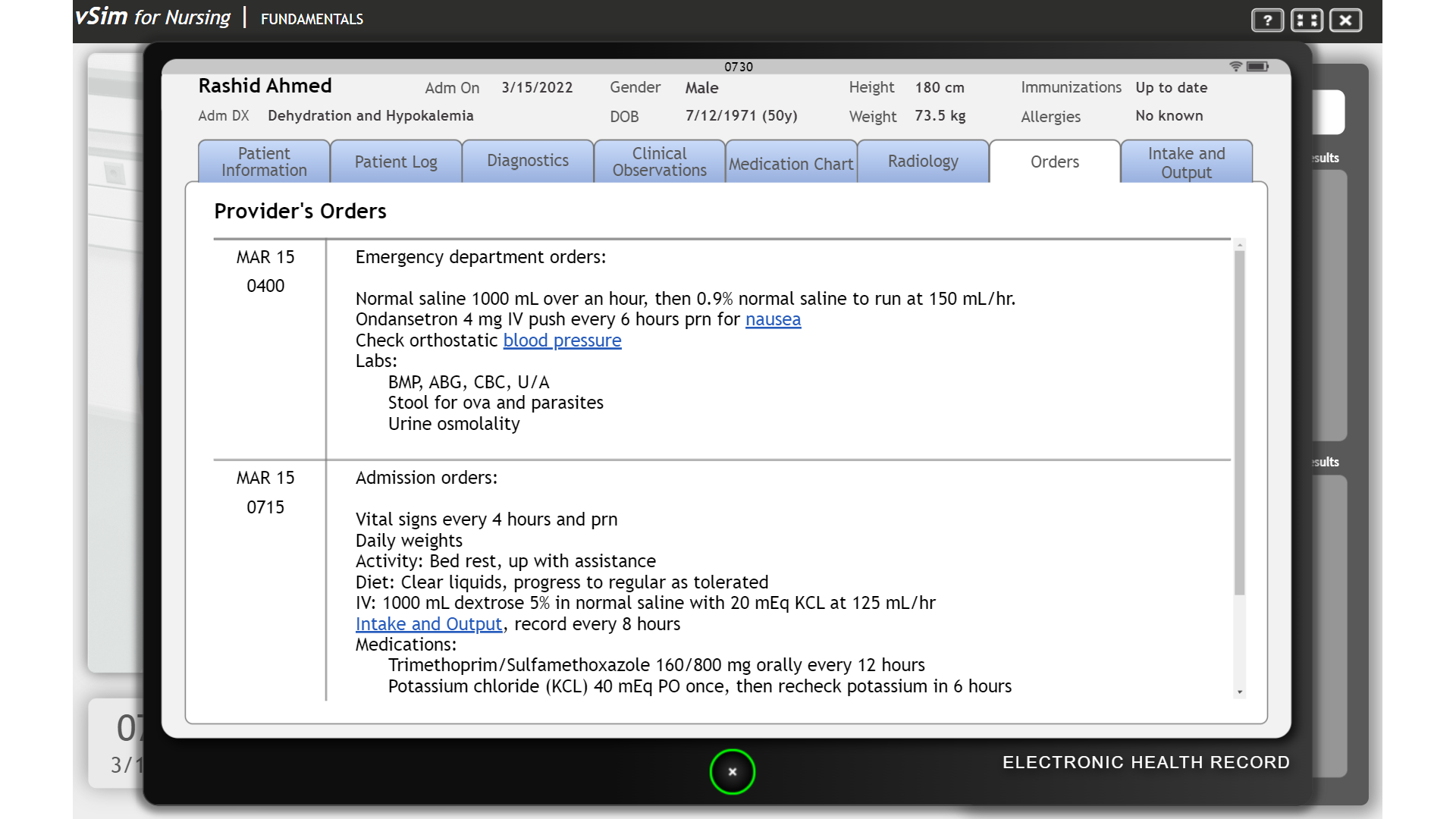Open the Intake and Output tab
The image size is (1456, 819).
[1187, 162]
